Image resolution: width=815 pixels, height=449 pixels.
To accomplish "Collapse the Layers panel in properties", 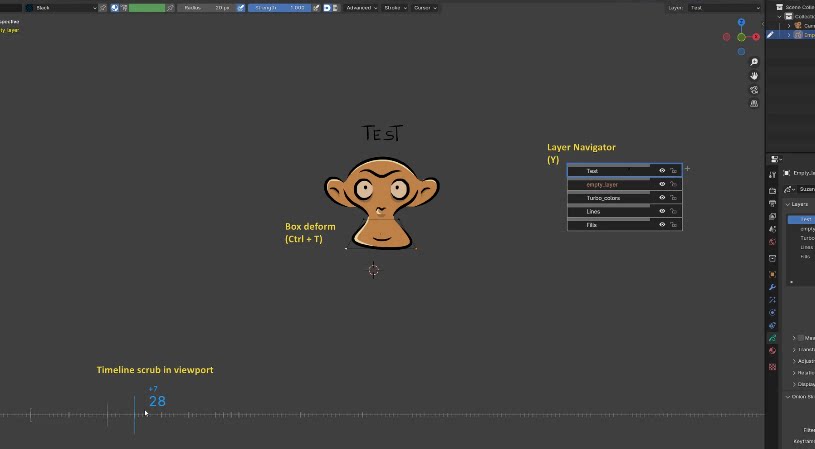I will (788, 204).
